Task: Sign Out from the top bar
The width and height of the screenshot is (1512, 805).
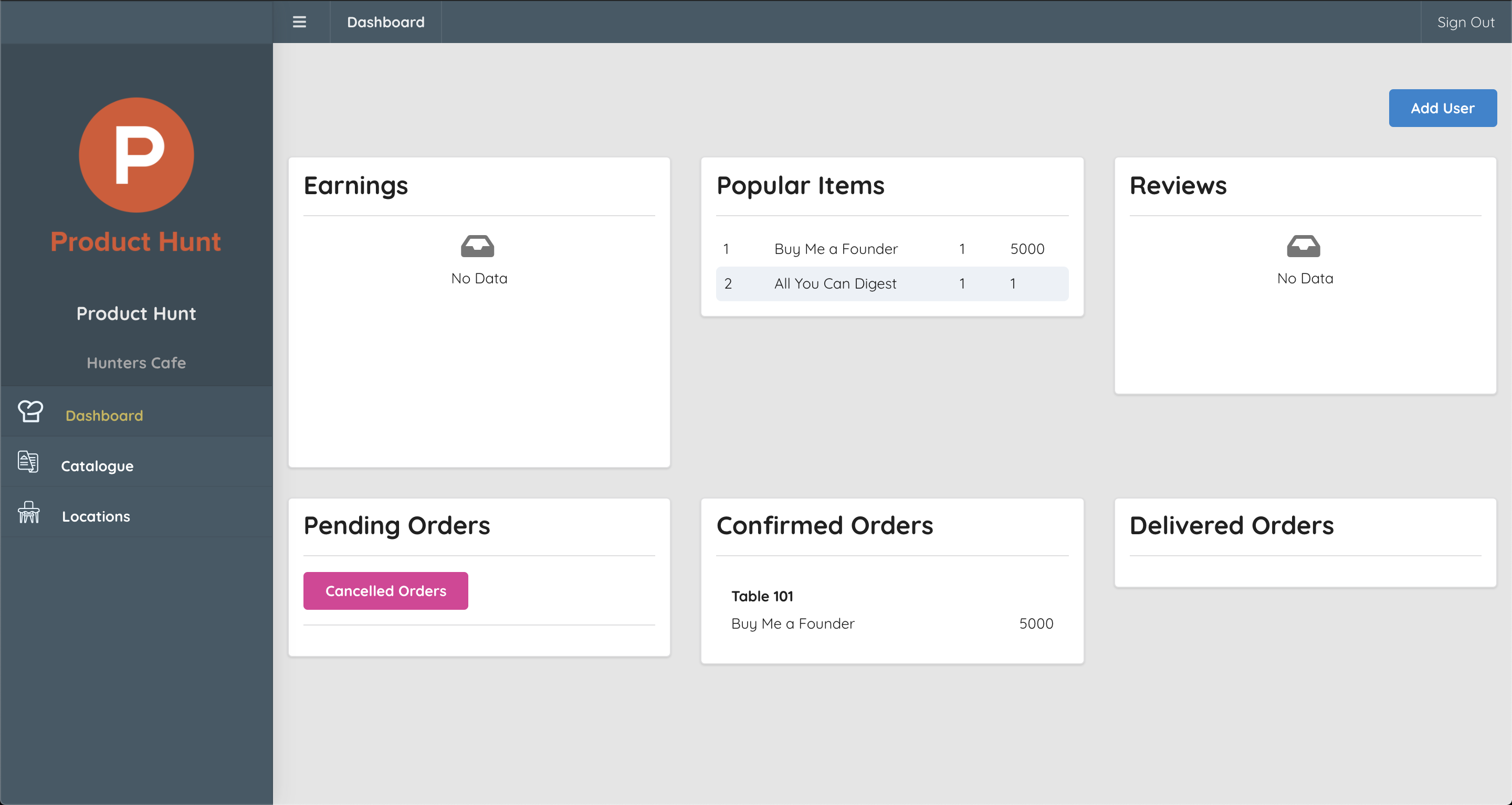Action: click(x=1466, y=22)
